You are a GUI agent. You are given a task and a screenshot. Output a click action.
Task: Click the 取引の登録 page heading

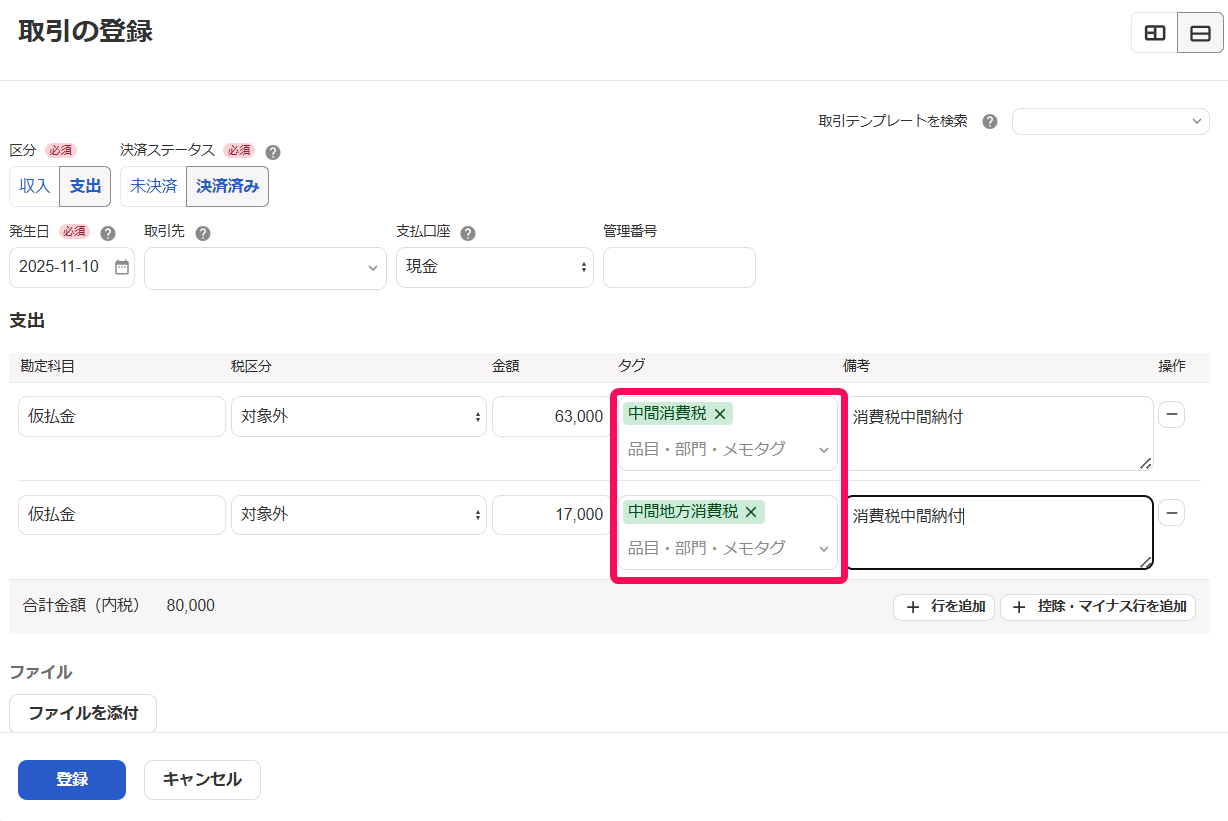coord(85,31)
